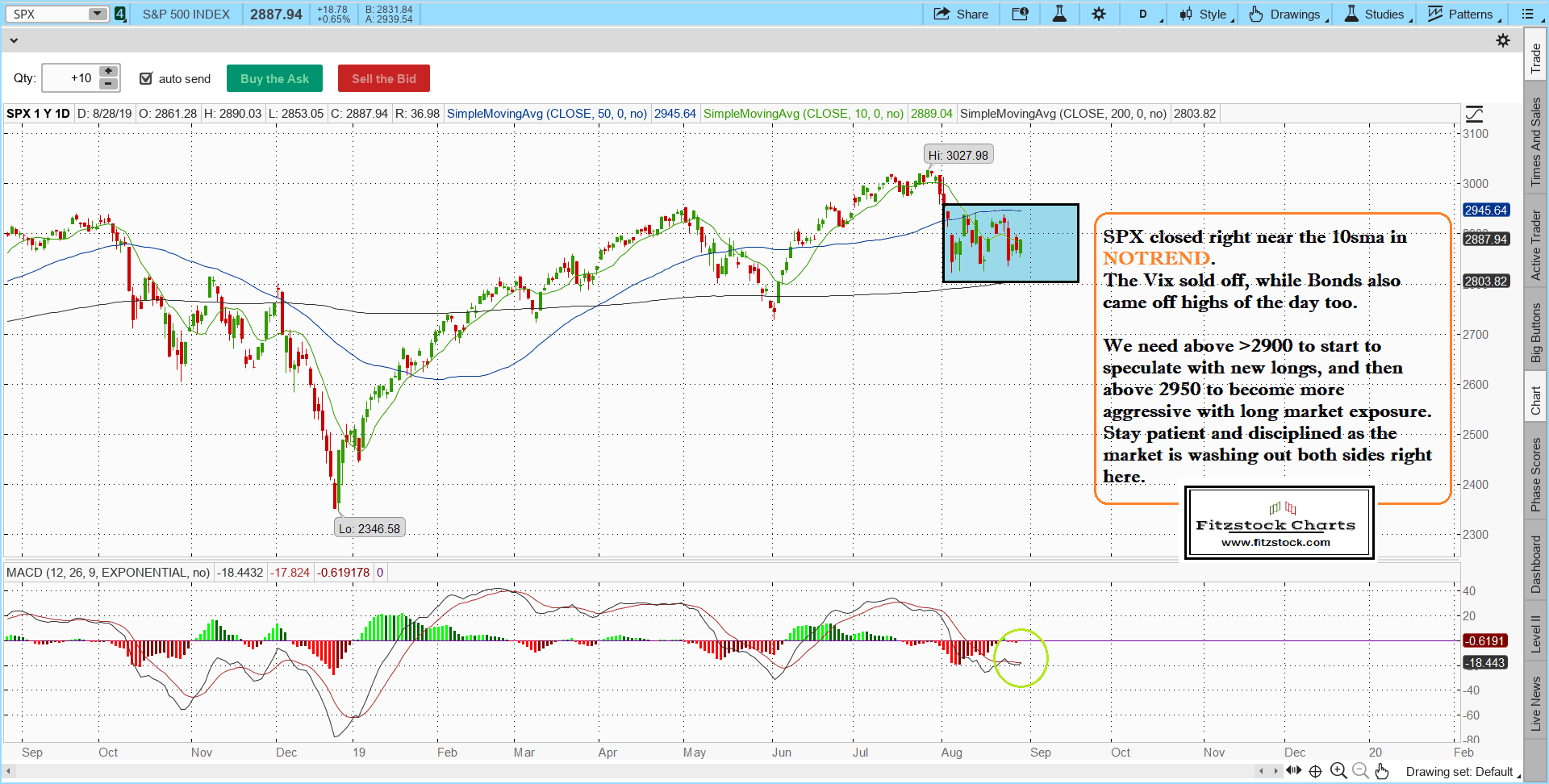Click the green color link indicator

point(120,14)
